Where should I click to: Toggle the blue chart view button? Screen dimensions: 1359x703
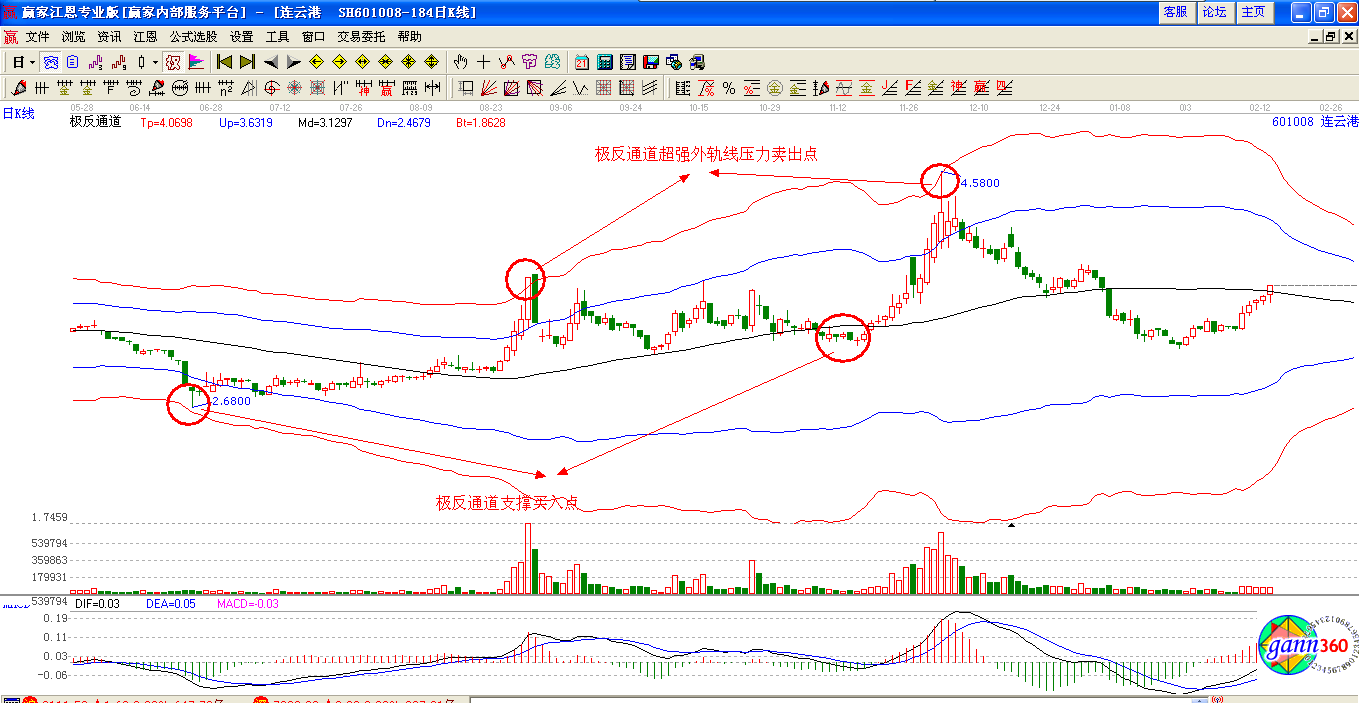[50, 62]
